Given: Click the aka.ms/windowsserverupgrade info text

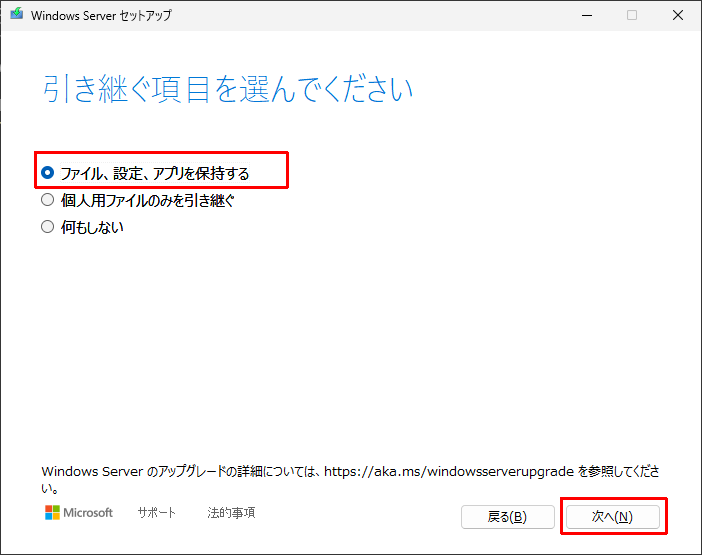Looking at the screenshot, I should click(x=350, y=479).
